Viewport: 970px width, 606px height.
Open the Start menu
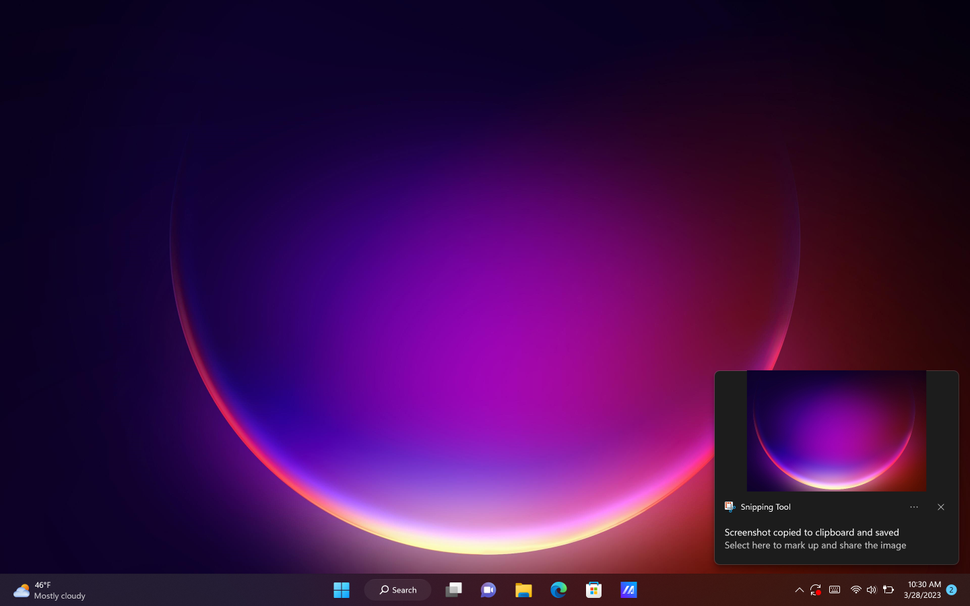click(341, 590)
